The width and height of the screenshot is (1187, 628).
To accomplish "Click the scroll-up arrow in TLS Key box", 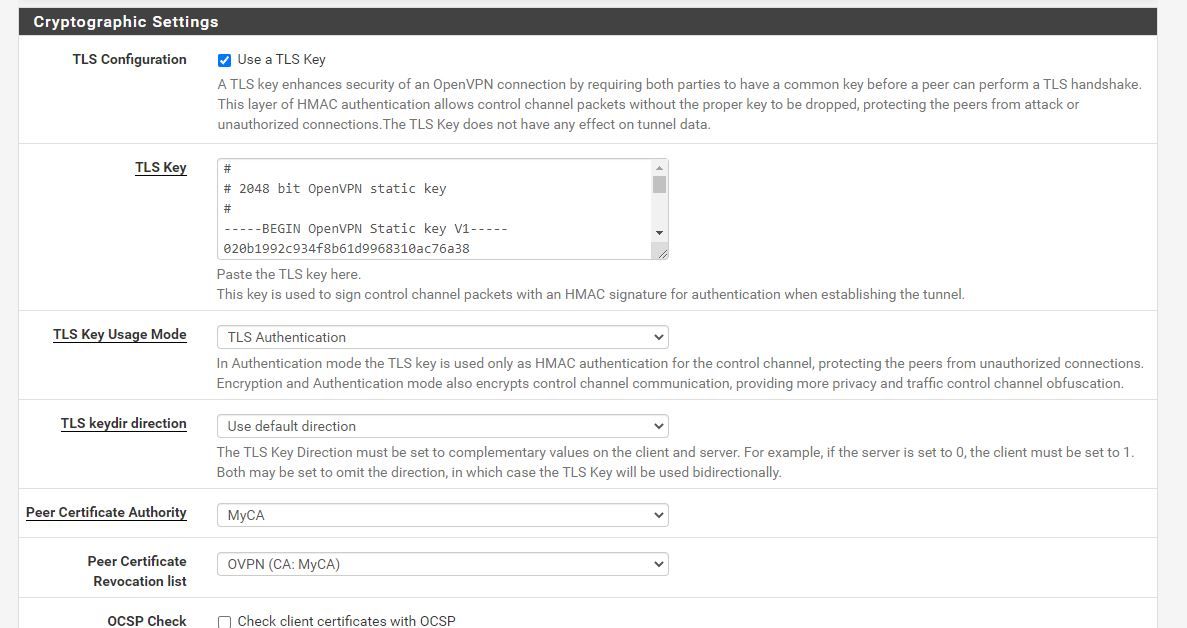I will (x=659, y=168).
